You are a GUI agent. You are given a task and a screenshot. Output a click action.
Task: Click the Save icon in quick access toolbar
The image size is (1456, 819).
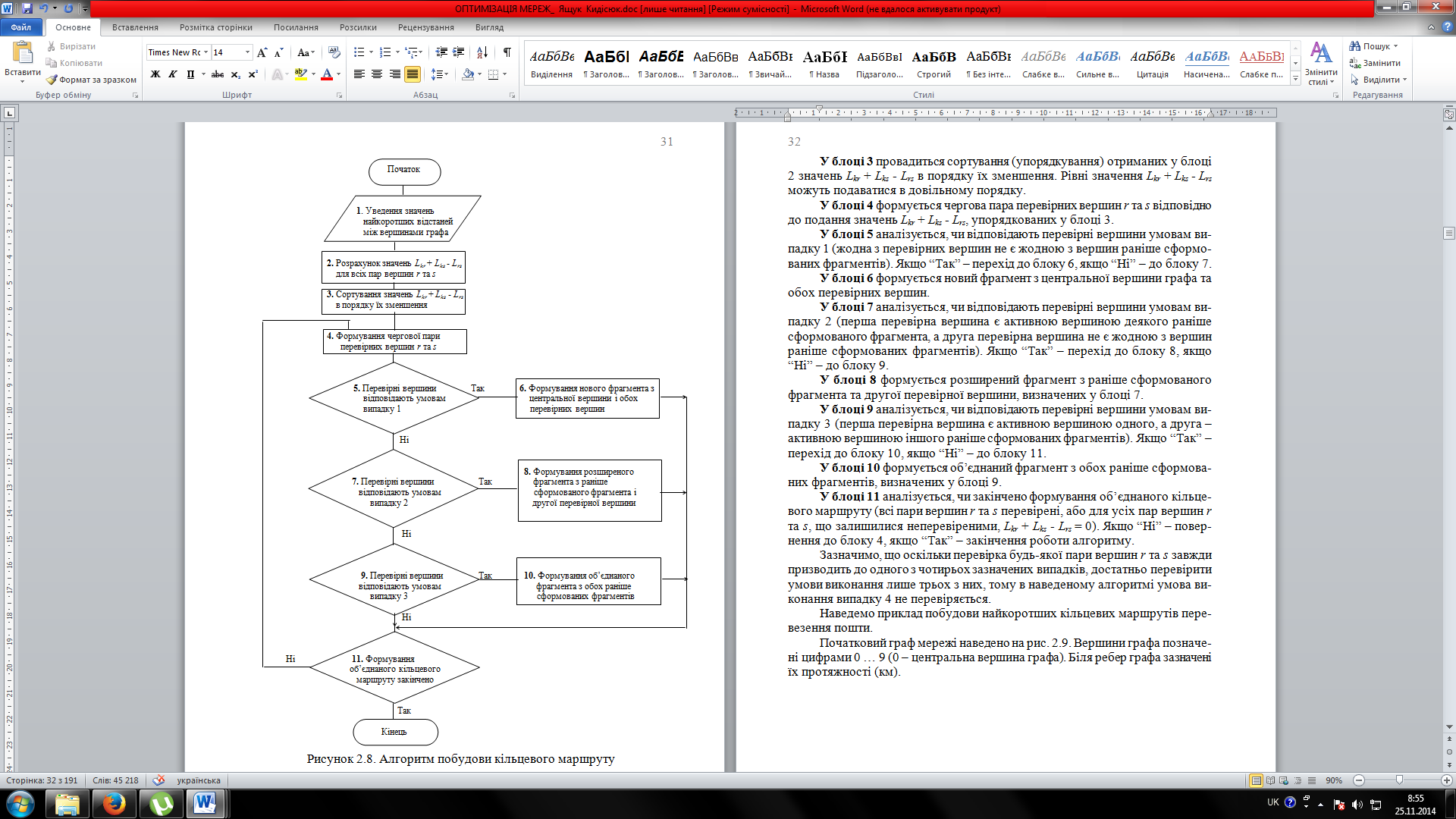(27, 8)
